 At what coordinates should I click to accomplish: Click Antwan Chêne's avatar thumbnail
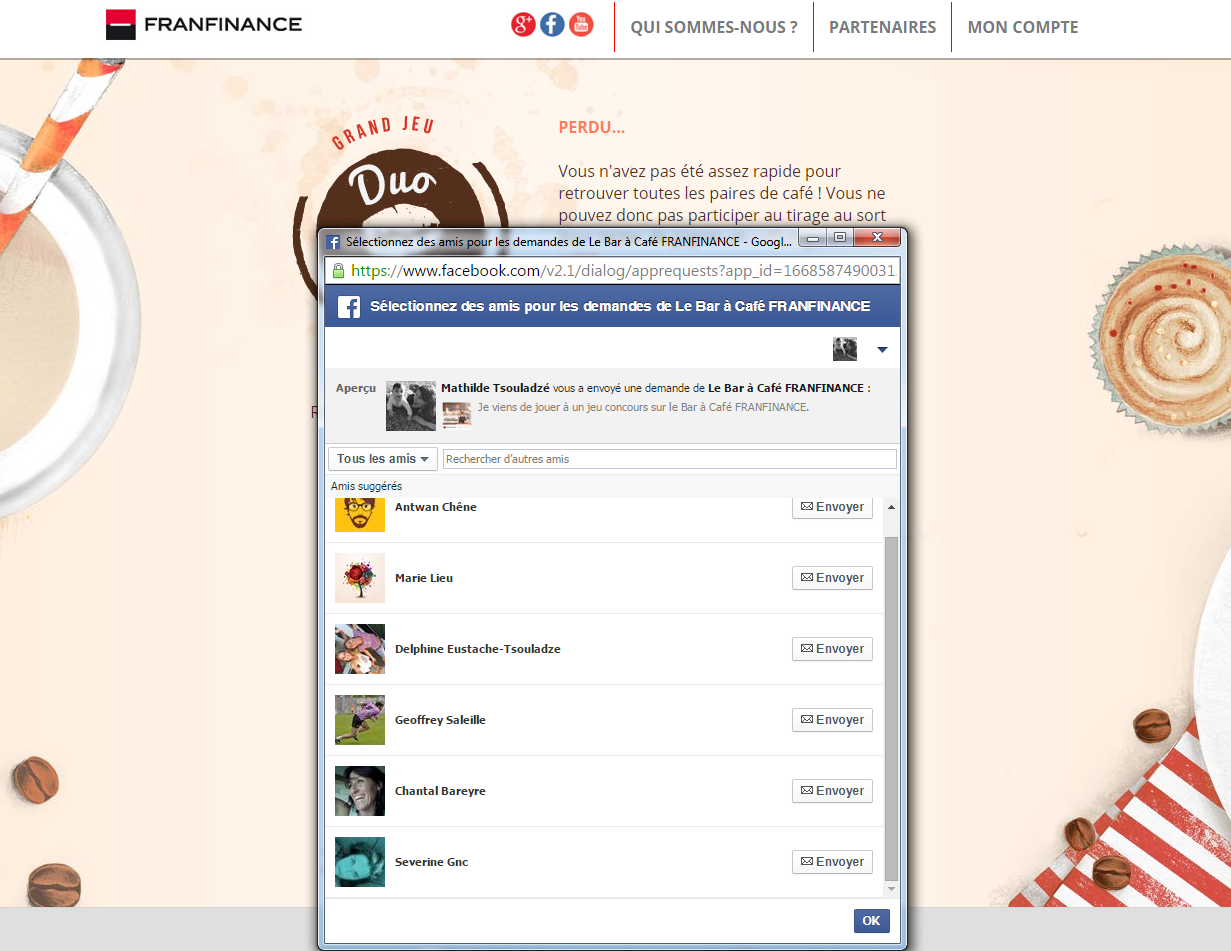tap(360, 514)
